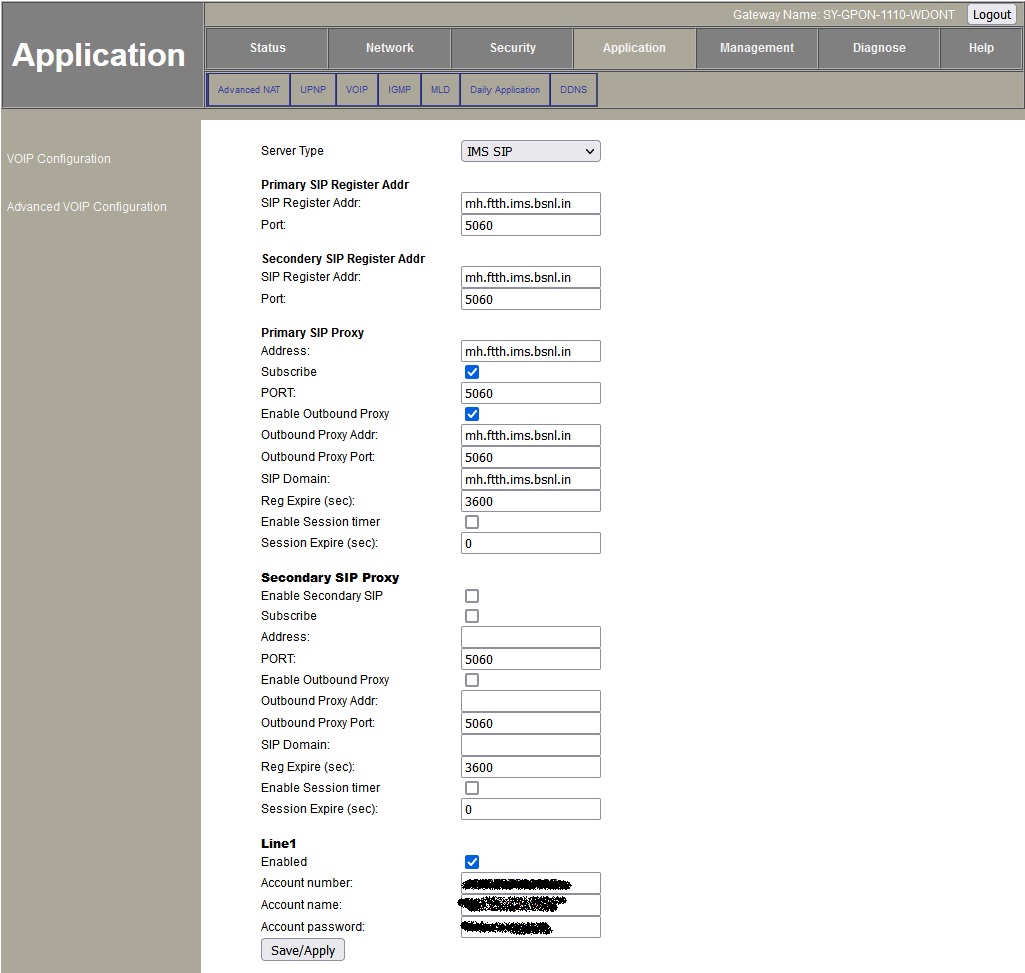The image size is (1025, 973).
Task: Toggle Primary SIP Proxy Subscribe checkbox
Action: [472, 372]
